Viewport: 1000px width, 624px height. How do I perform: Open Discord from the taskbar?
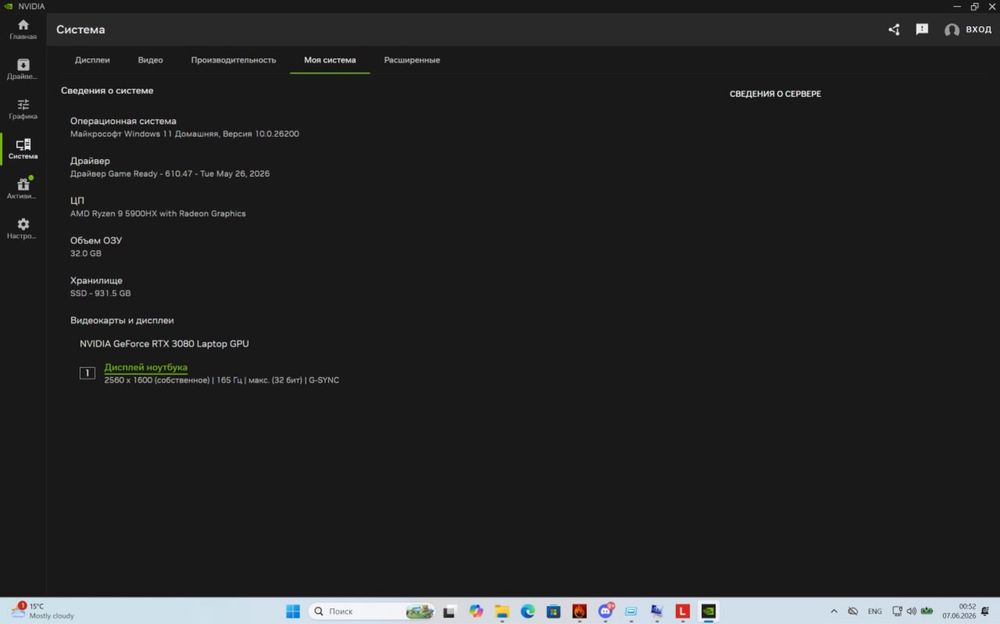pos(605,611)
